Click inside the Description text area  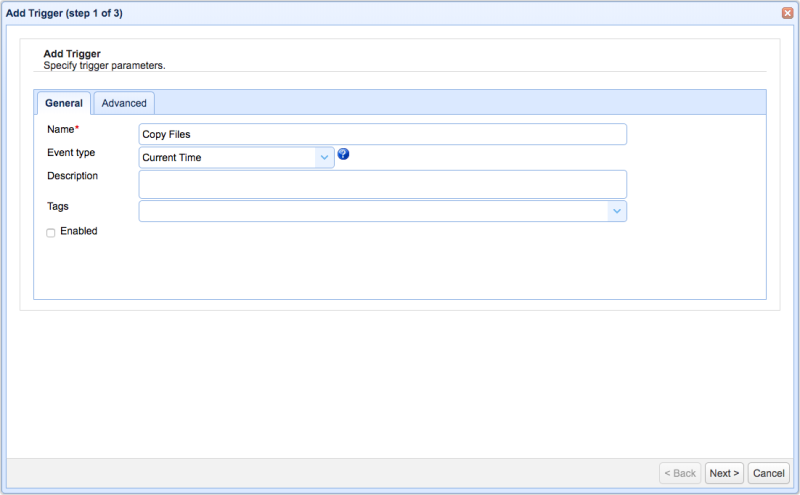click(383, 184)
